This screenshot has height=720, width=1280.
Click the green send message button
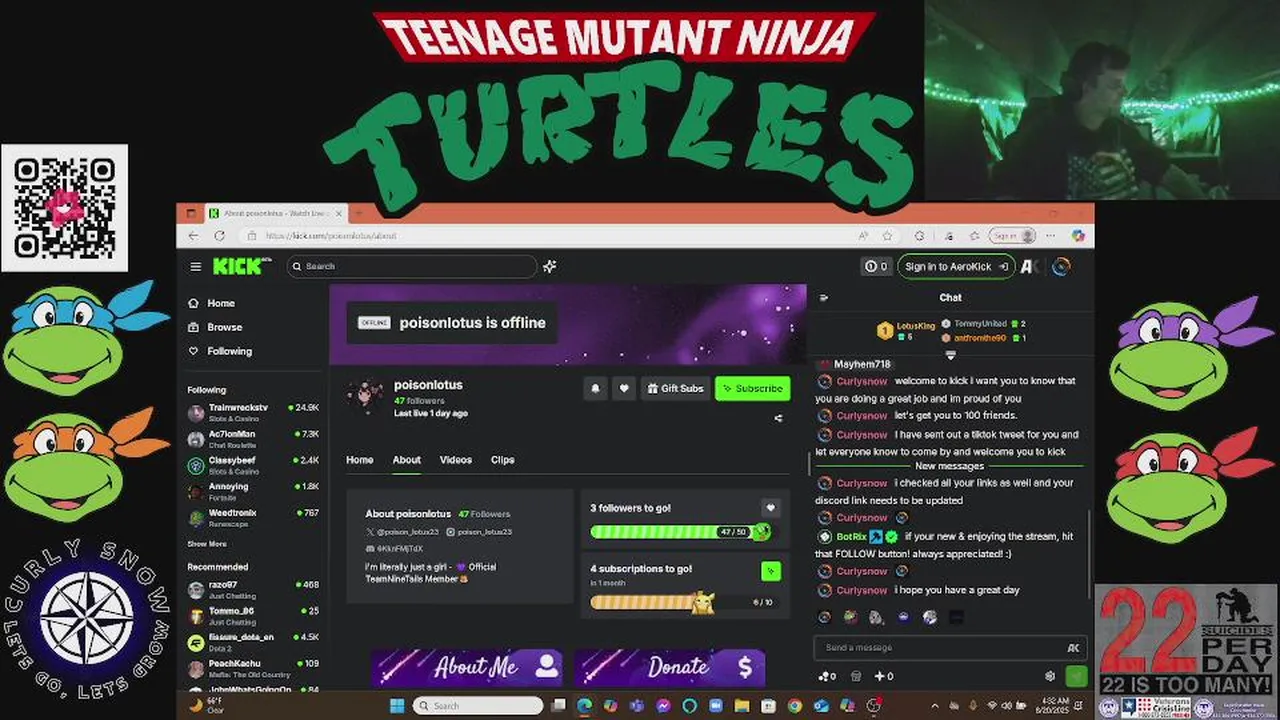1076,676
